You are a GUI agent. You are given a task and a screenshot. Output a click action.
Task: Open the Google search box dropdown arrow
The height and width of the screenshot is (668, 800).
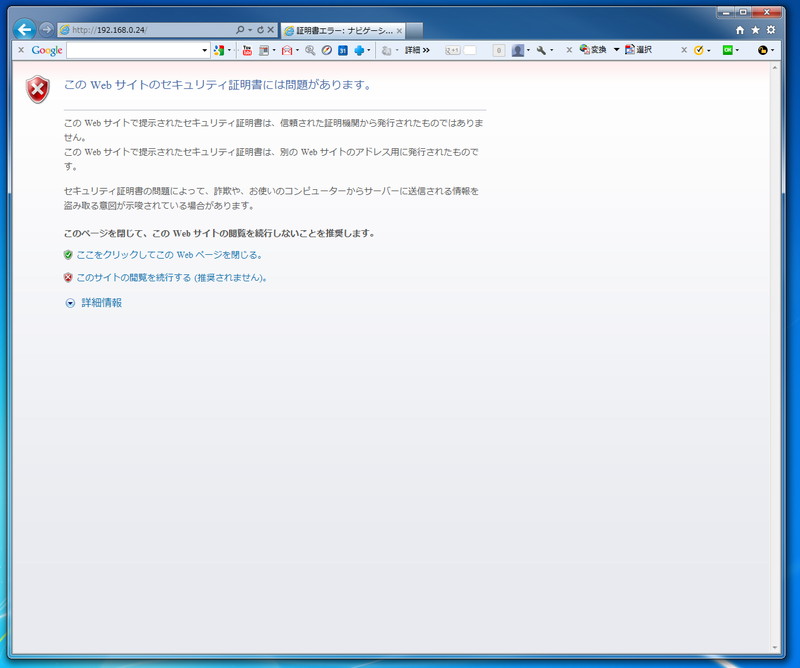(x=206, y=50)
